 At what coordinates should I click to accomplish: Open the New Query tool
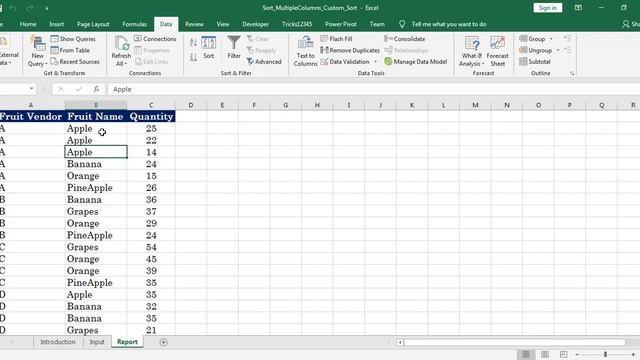(x=37, y=51)
